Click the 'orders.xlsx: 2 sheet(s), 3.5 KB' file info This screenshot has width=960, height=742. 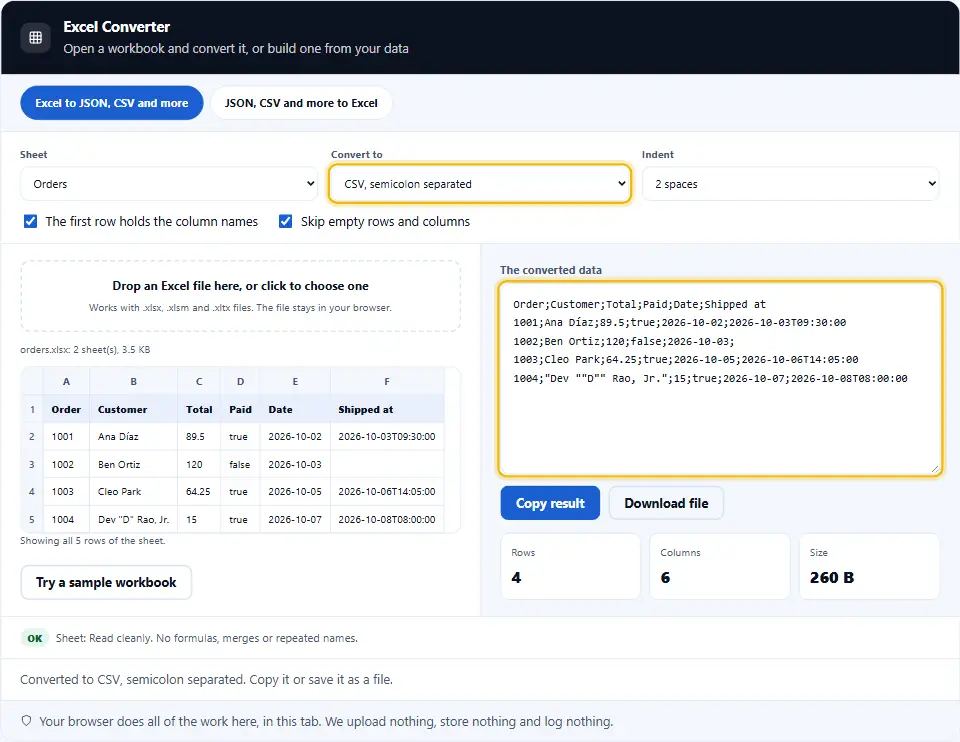tap(85, 350)
